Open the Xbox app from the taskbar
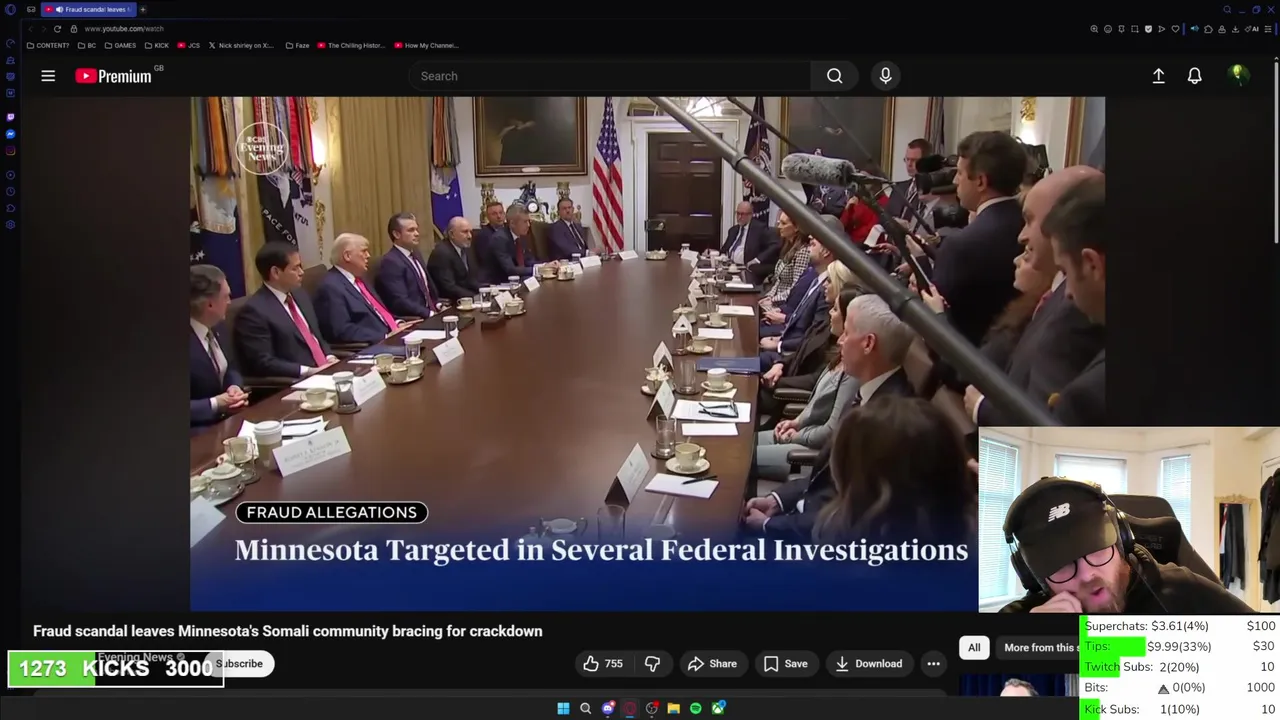The height and width of the screenshot is (720, 1280). pos(718,708)
